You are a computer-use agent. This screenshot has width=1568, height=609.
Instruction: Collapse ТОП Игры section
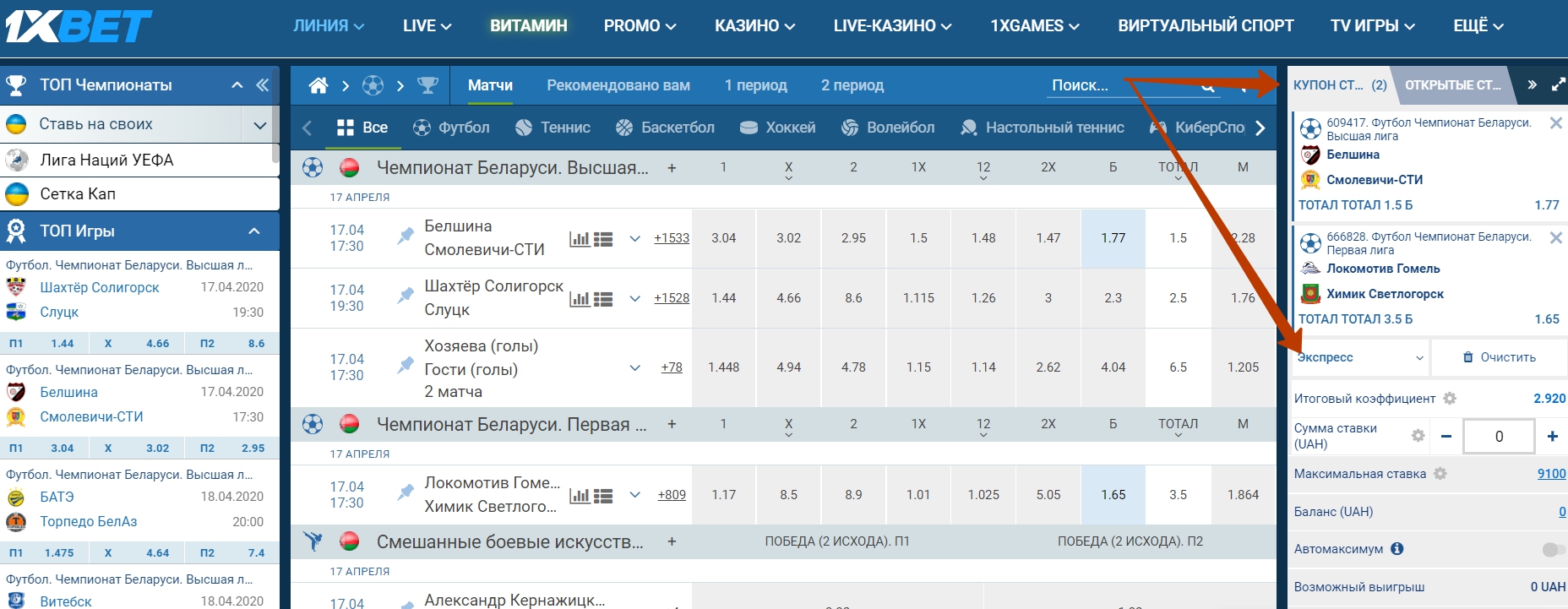[253, 231]
